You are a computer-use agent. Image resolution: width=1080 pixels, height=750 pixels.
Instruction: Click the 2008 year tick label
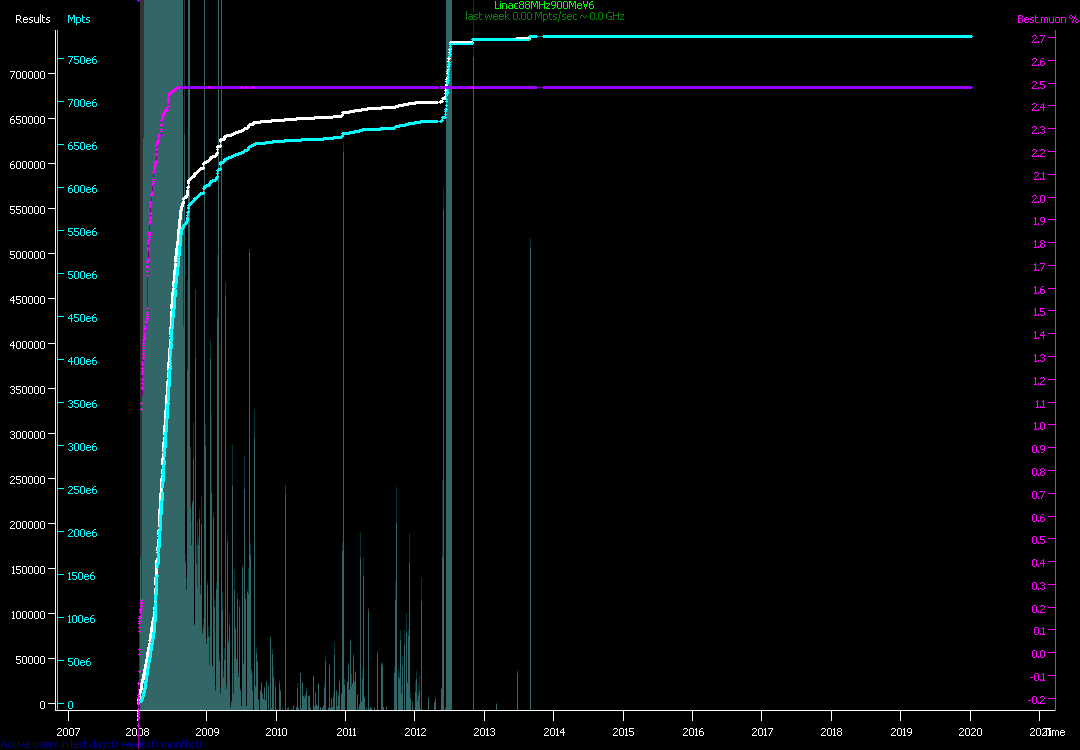(x=138, y=730)
